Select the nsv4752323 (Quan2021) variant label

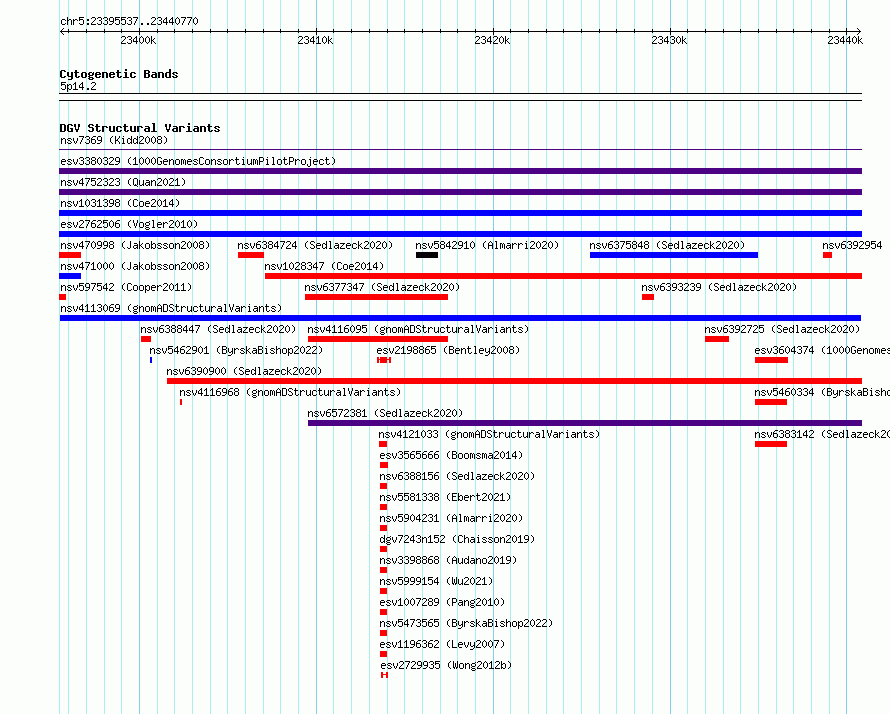pos(123,182)
